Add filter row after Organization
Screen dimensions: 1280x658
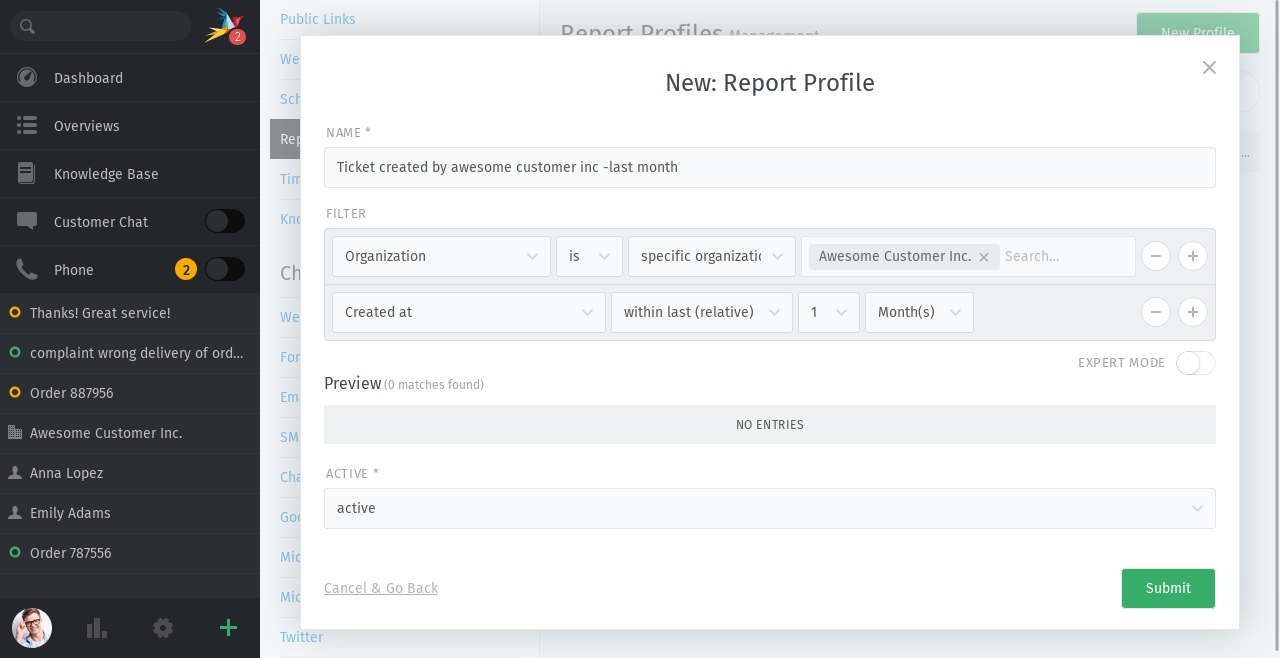pos(1192,256)
